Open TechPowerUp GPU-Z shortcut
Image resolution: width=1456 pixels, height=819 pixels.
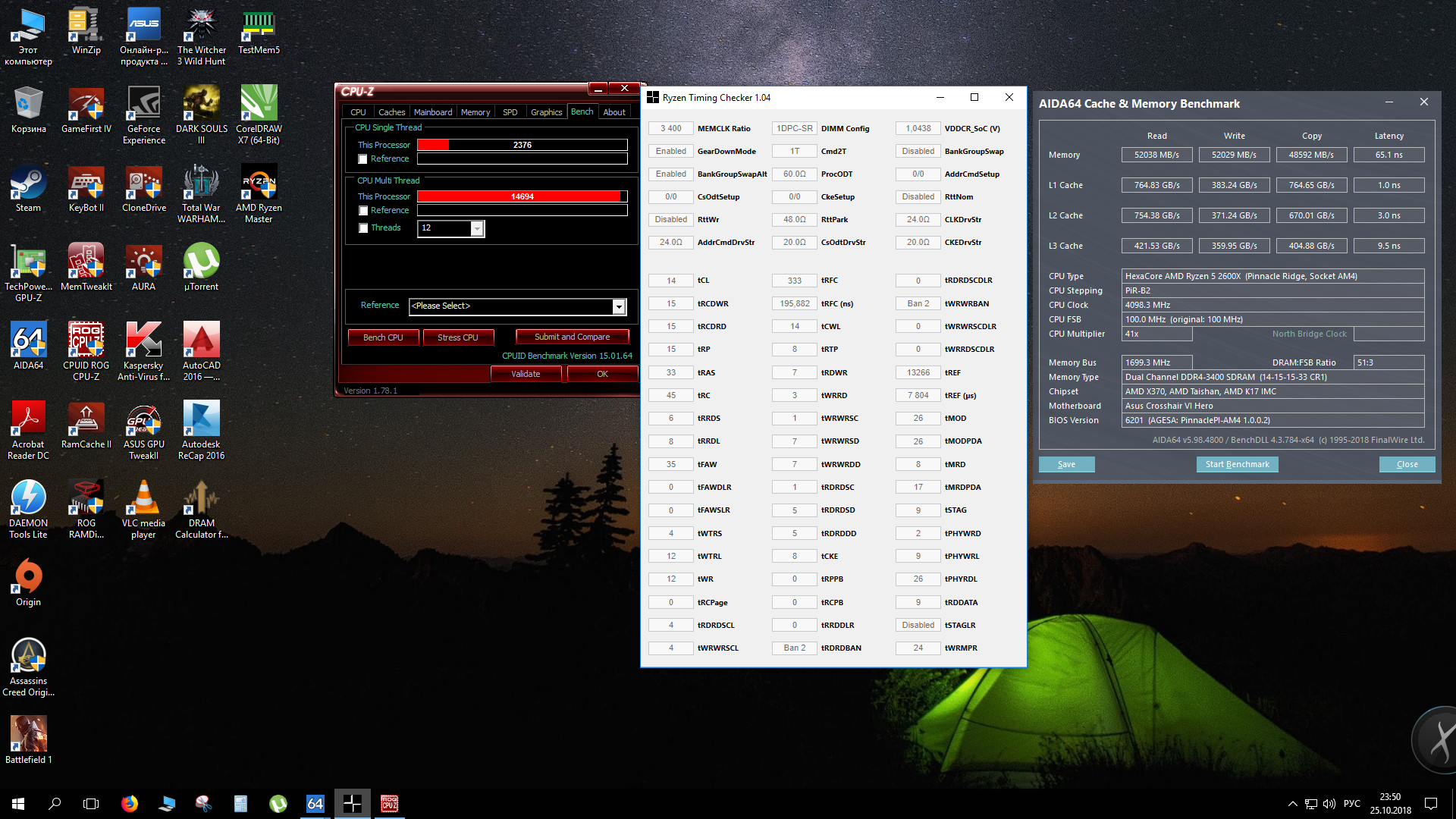(x=28, y=263)
